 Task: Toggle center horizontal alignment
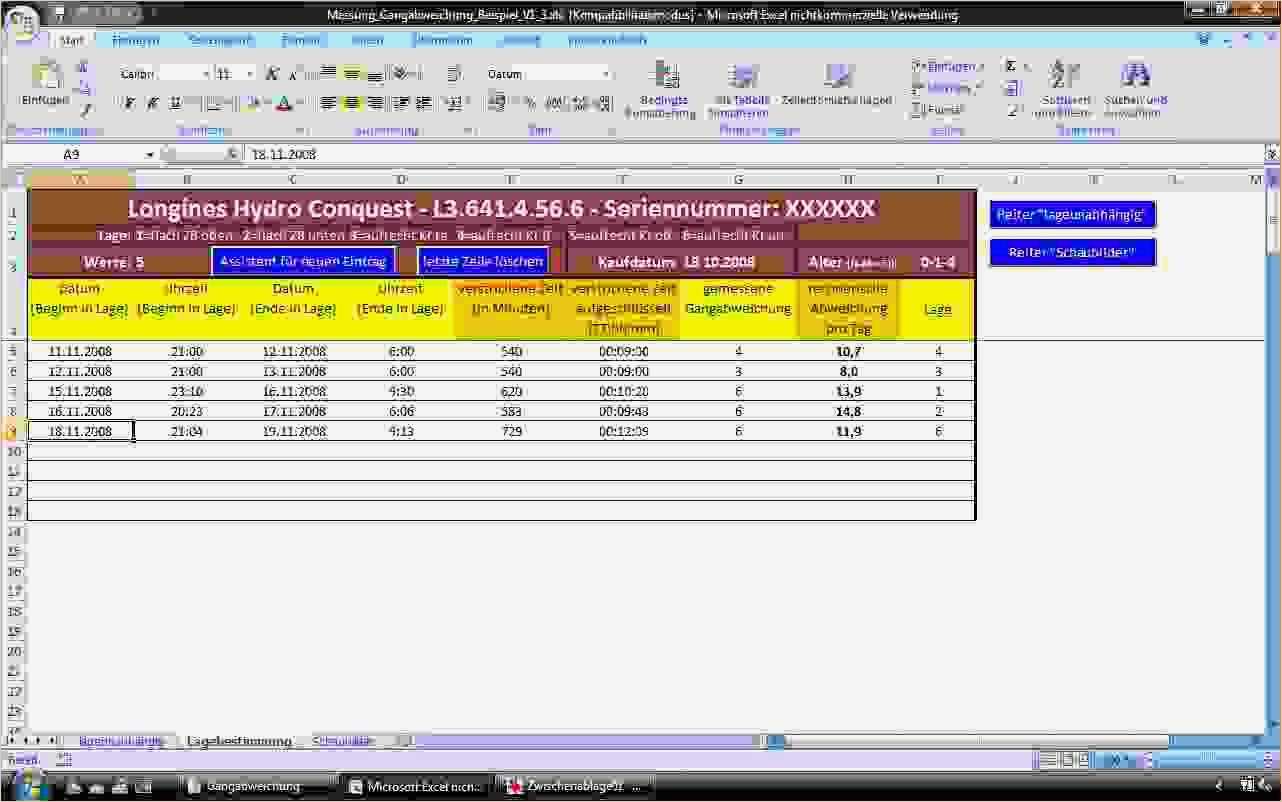point(351,103)
